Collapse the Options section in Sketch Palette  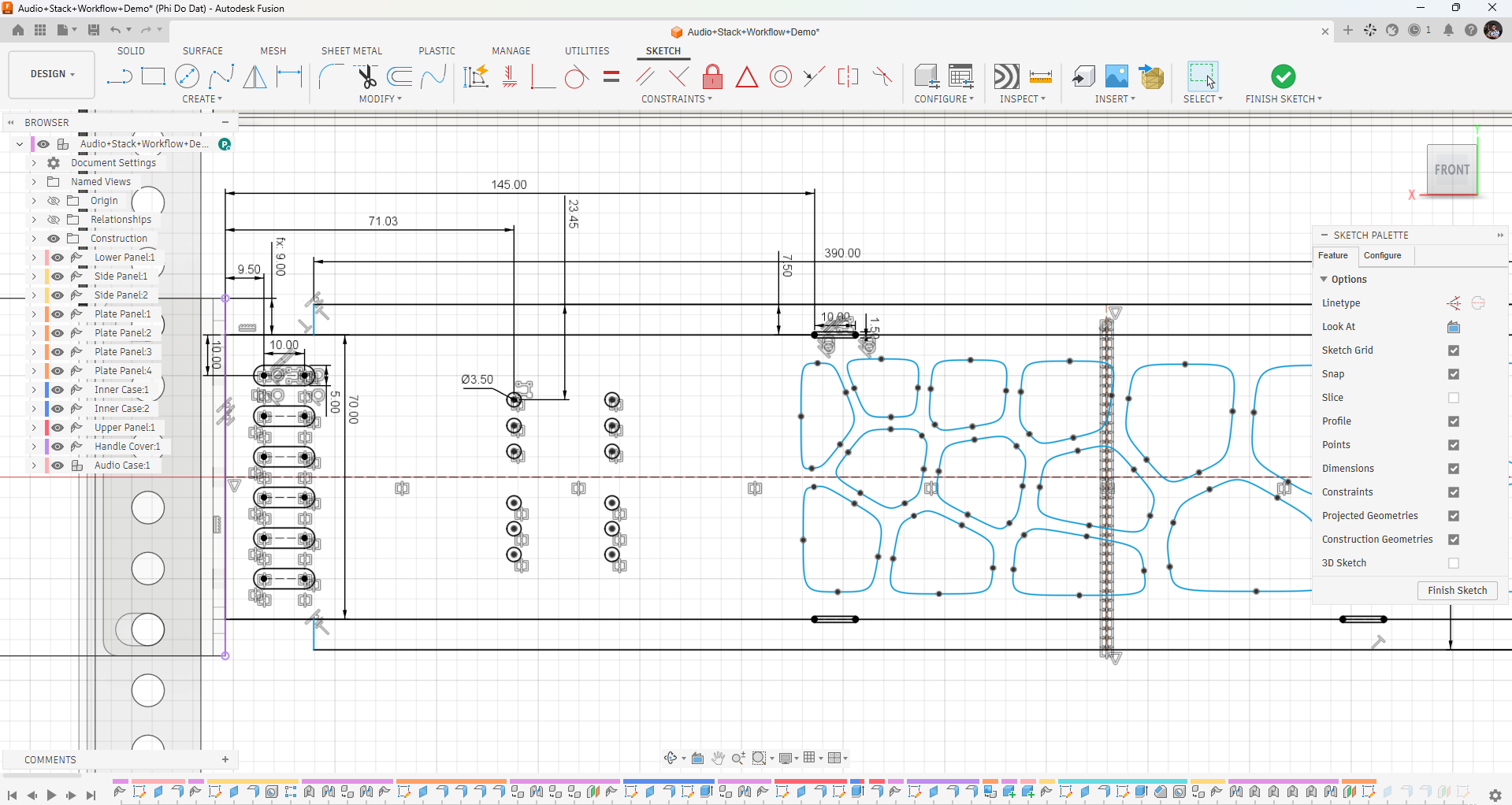click(x=1324, y=280)
